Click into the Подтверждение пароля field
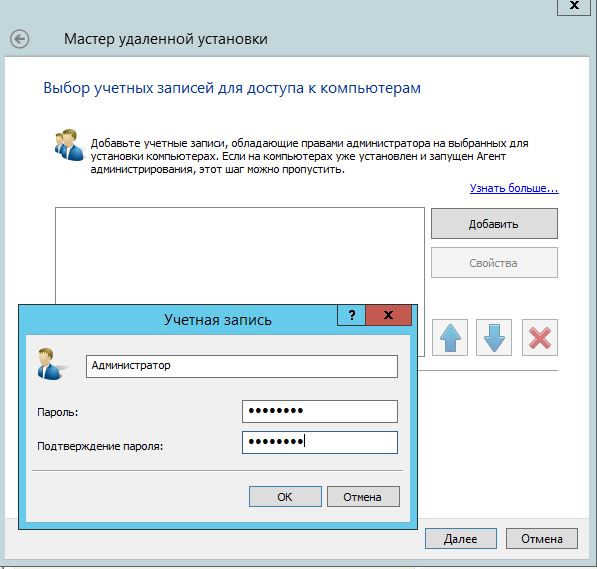The width and height of the screenshot is (597, 569). [320, 442]
